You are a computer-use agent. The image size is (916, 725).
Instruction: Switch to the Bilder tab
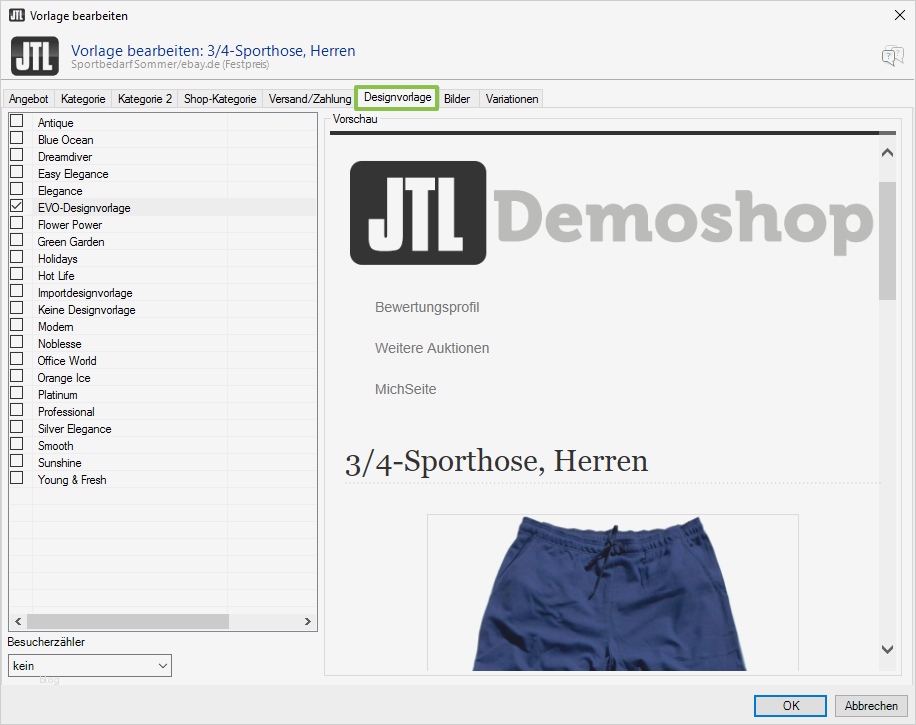pos(457,98)
